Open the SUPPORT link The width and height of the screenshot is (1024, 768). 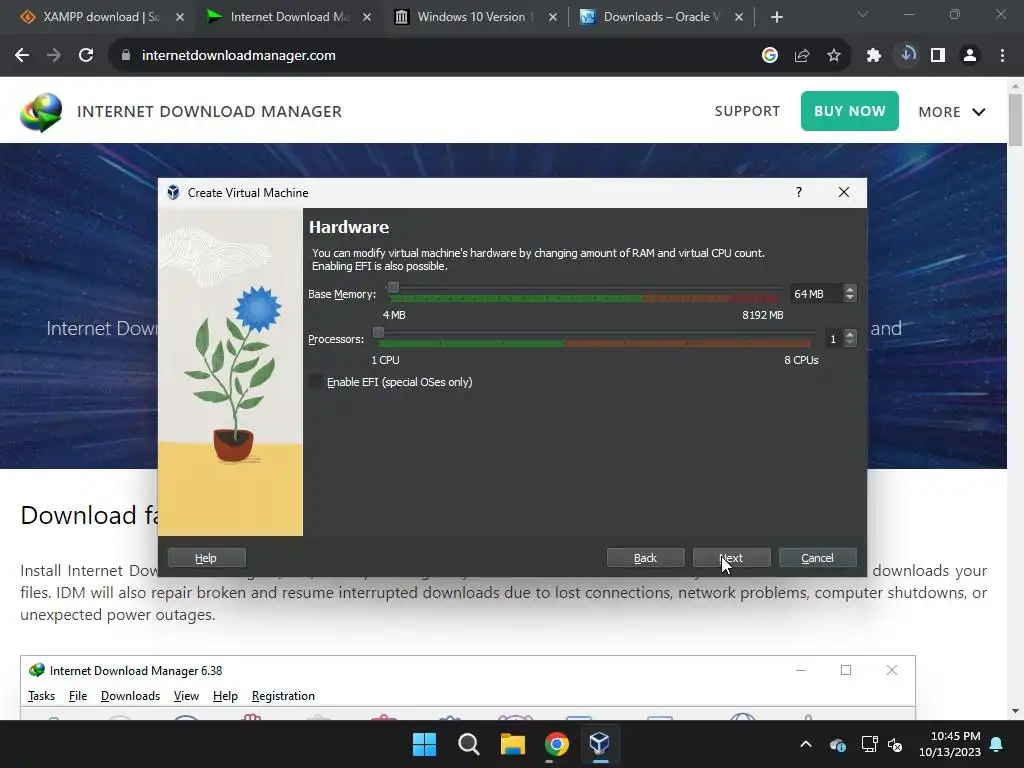[x=747, y=111]
